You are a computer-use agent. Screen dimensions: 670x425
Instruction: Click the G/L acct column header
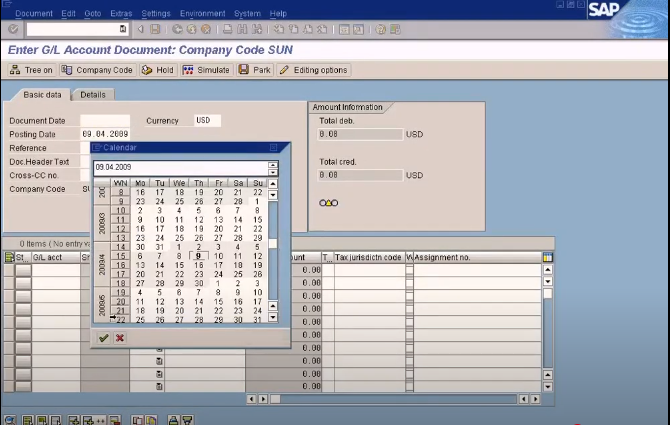coord(56,257)
